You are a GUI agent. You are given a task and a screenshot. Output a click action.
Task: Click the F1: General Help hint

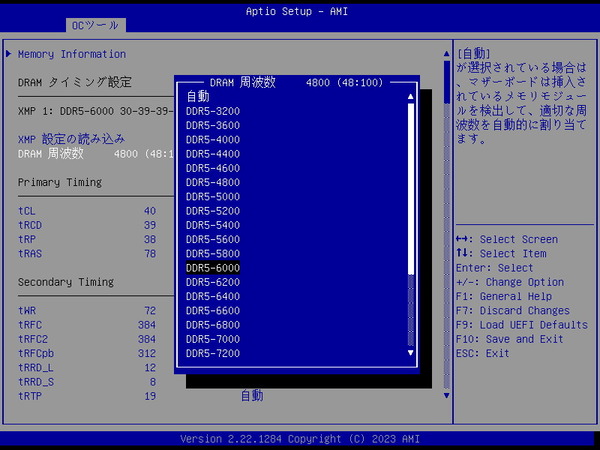[x=504, y=296]
